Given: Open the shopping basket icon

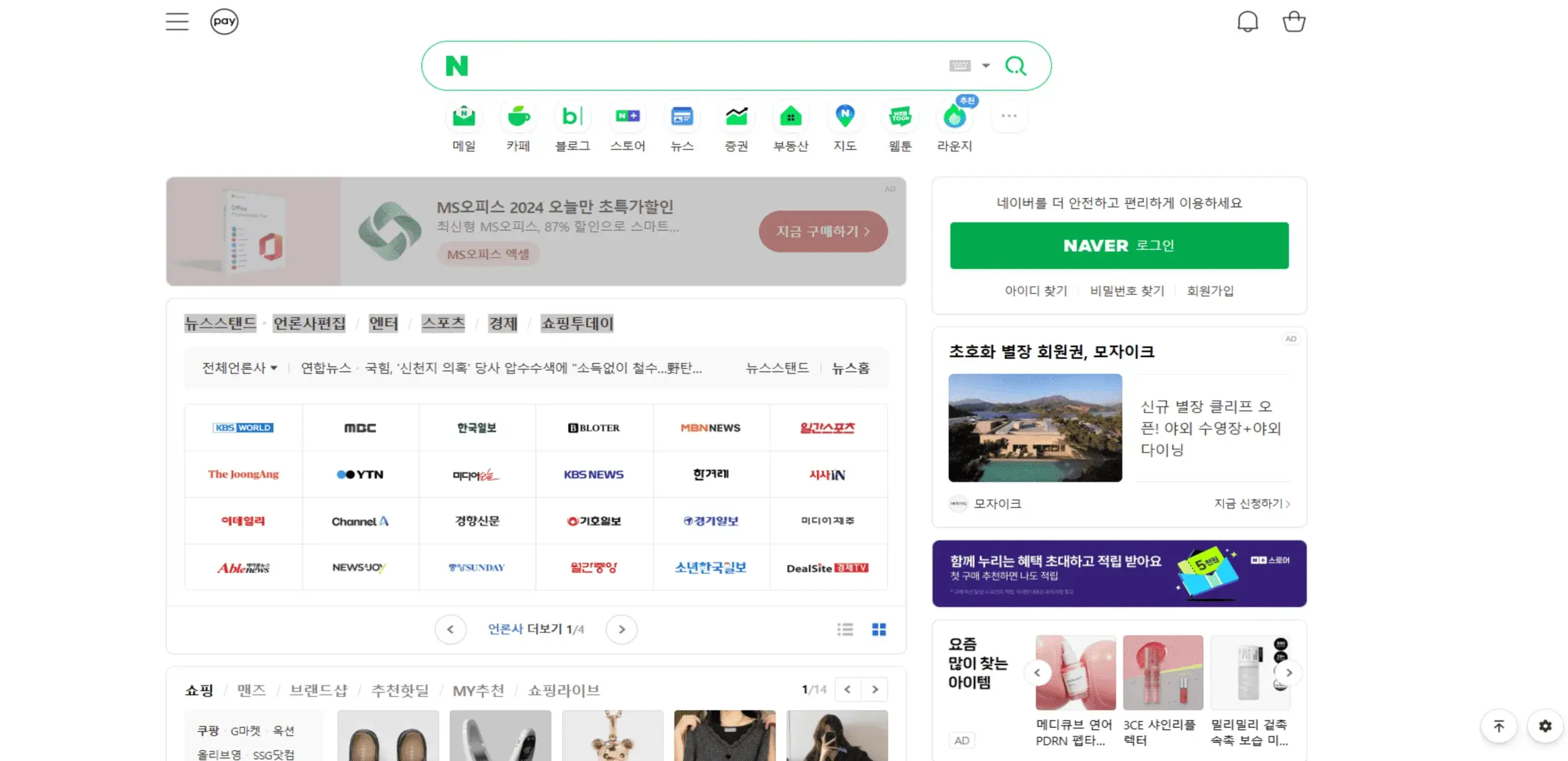Looking at the screenshot, I should click(1294, 22).
